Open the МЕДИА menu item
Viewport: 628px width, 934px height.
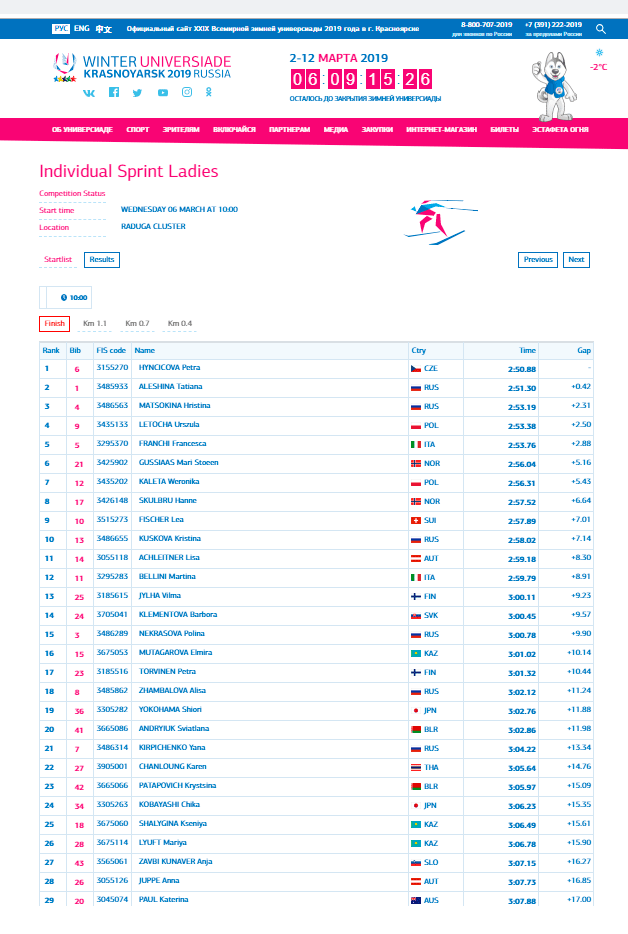point(335,129)
